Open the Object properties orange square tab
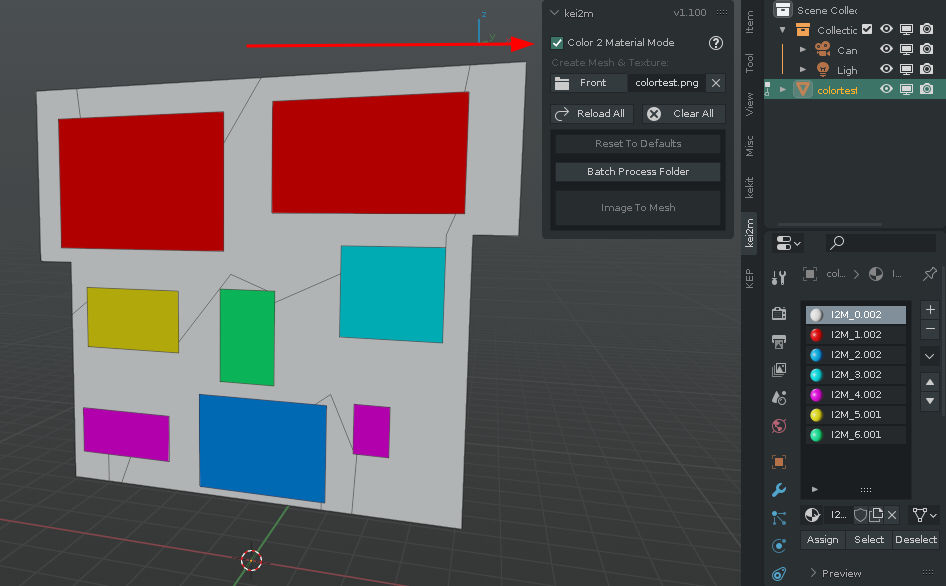This screenshot has height=586, width=946. 779,462
